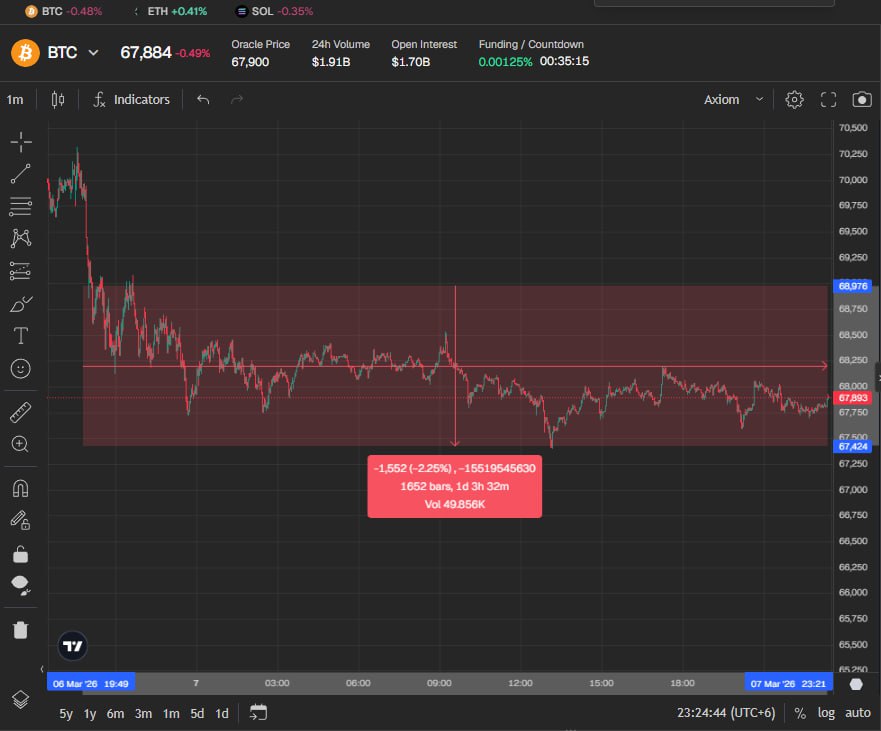This screenshot has width=881, height=731.
Task: Open the emoji icons tool
Action: pos(21,369)
